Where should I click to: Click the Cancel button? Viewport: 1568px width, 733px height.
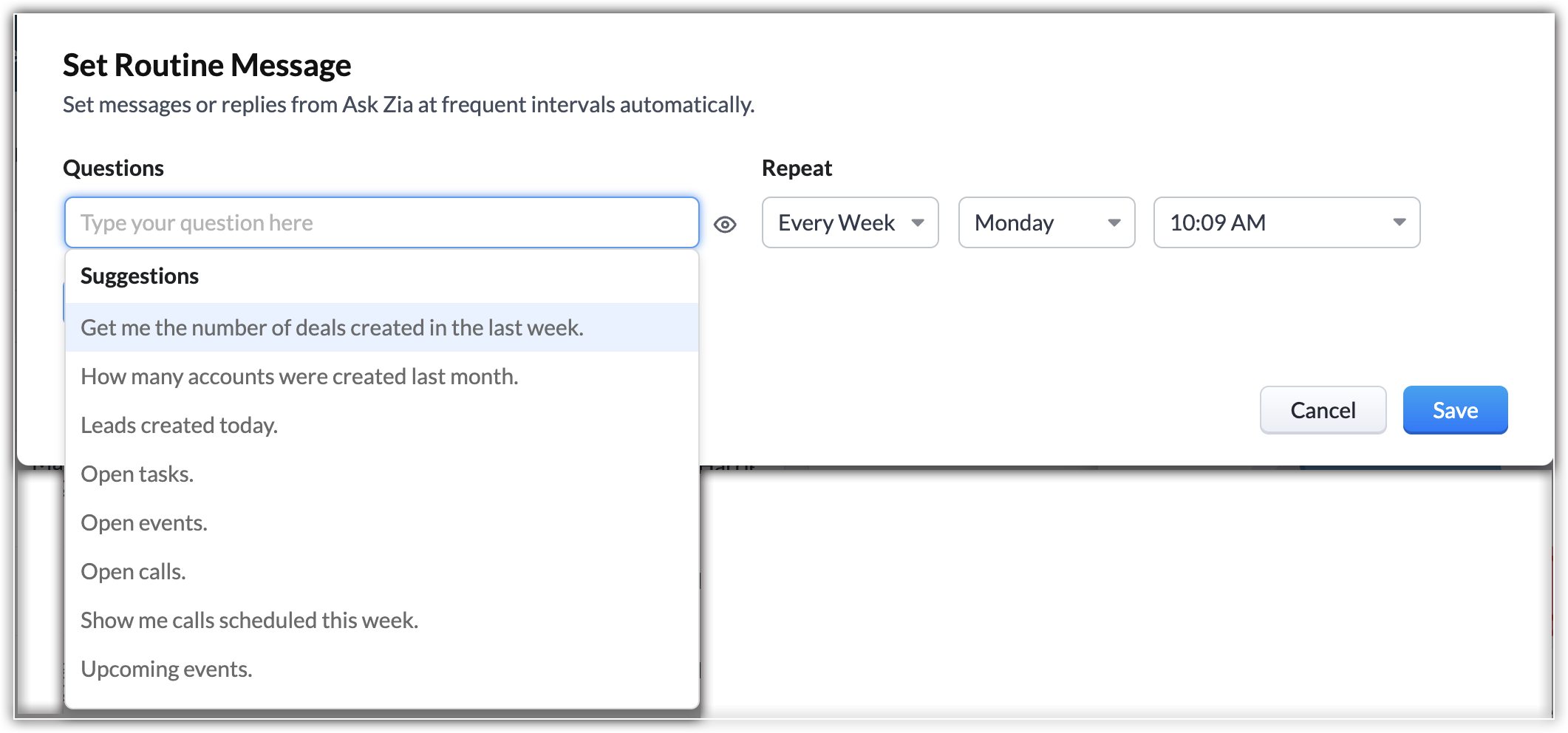tap(1322, 410)
